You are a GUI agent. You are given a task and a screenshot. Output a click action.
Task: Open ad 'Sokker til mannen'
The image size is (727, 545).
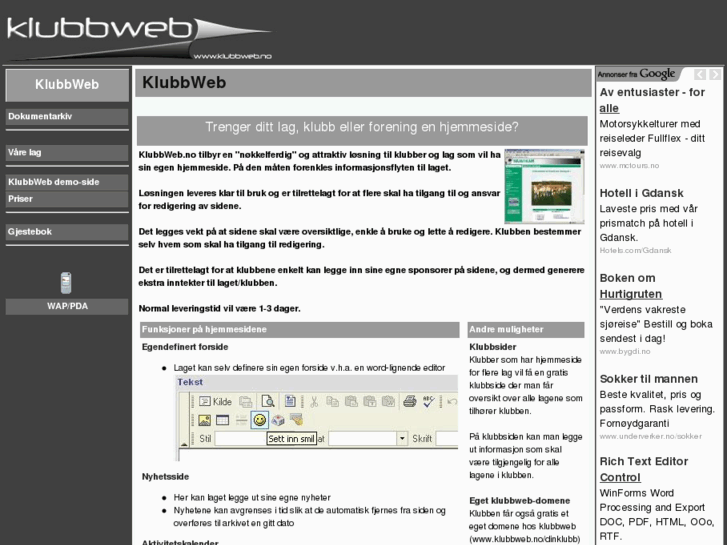coord(648,379)
